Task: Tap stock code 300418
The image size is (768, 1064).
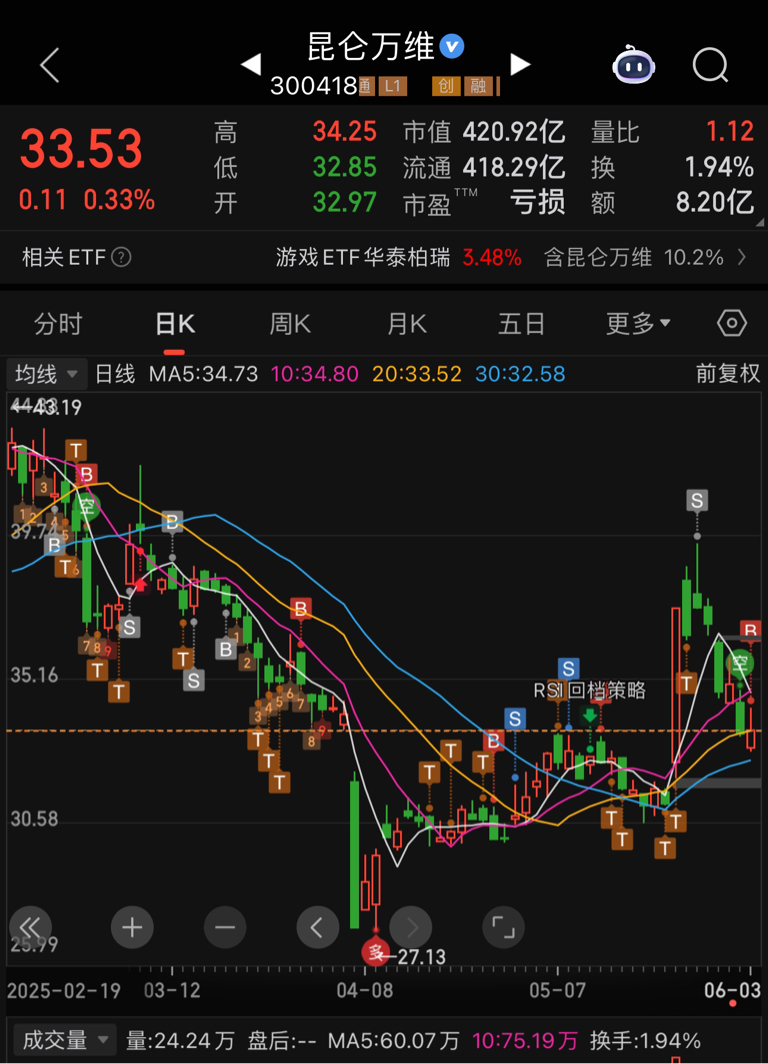Action: pyautogui.click(x=314, y=86)
